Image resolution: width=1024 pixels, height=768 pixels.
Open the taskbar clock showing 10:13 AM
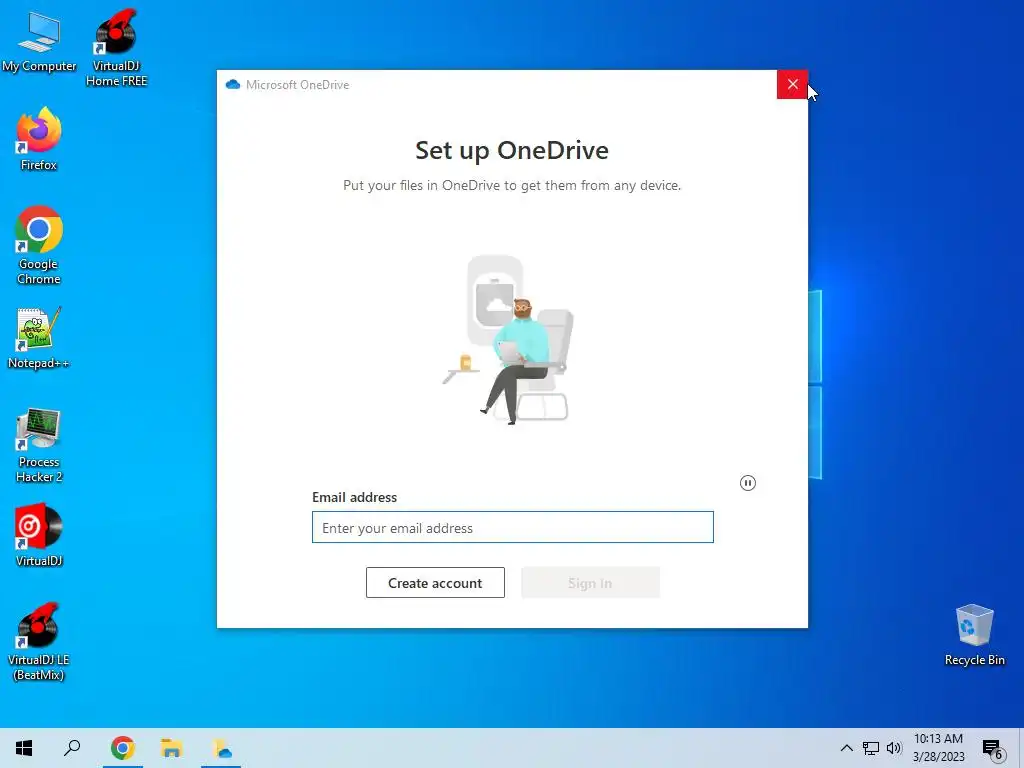tap(938, 748)
